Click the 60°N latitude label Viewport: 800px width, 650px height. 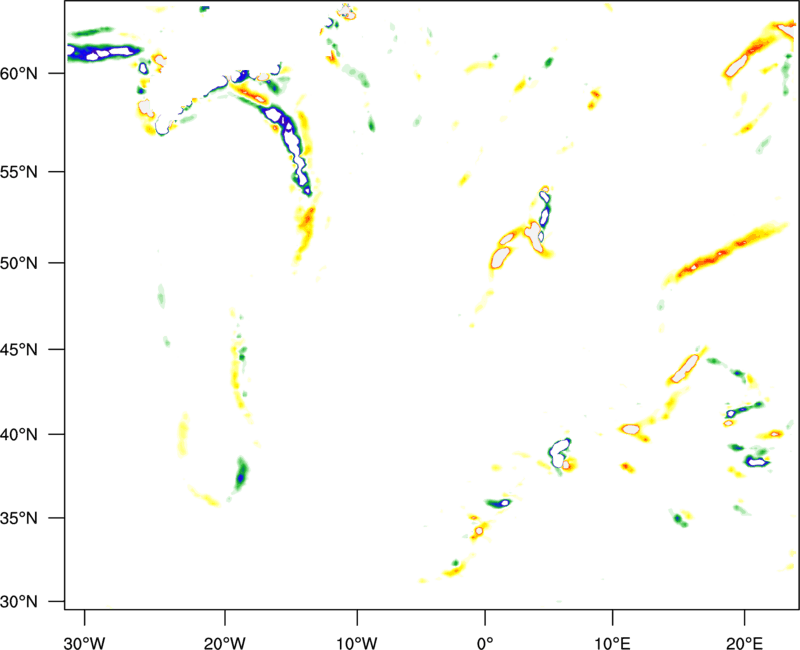click(x=19, y=74)
